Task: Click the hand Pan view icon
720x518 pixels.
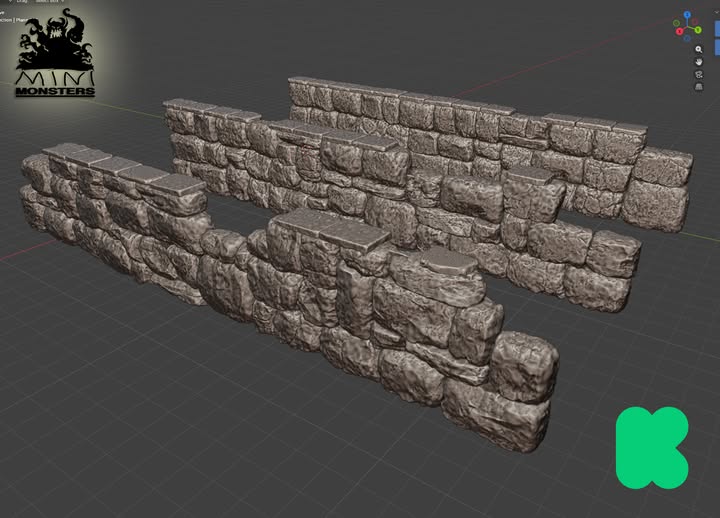Action: coord(700,62)
